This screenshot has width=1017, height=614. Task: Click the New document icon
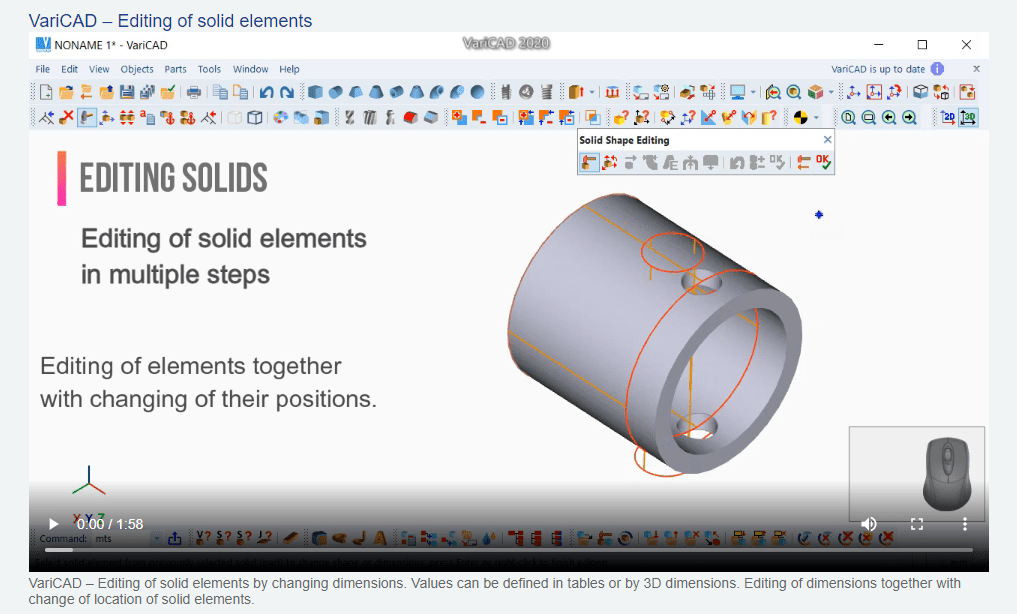click(x=46, y=92)
